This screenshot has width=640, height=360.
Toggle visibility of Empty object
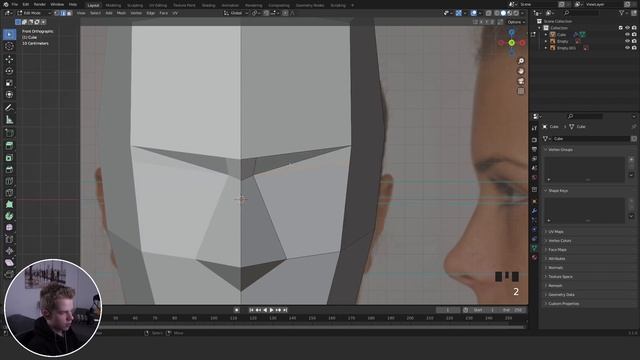click(x=627, y=41)
